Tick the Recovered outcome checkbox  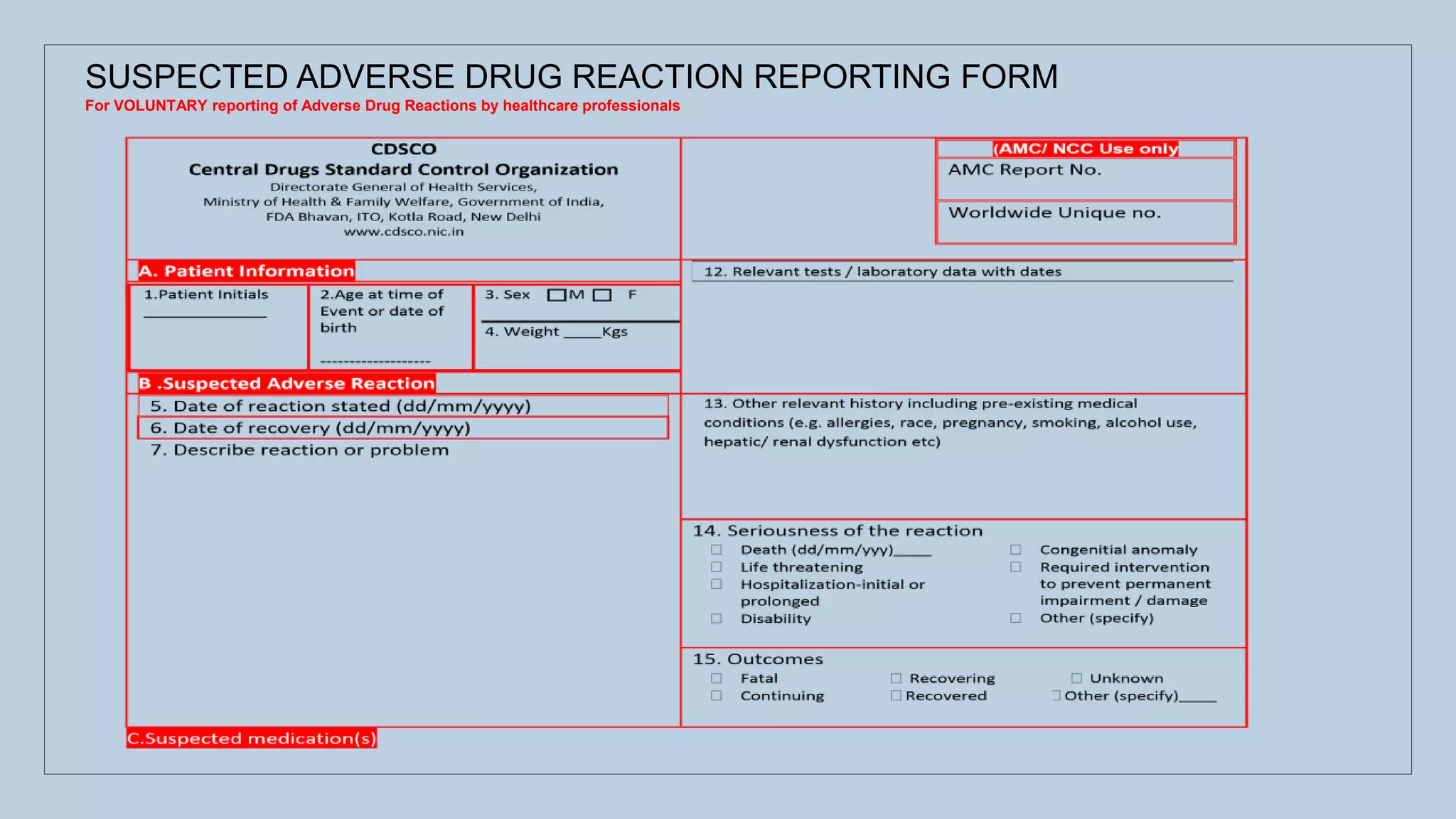[x=896, y=696]
